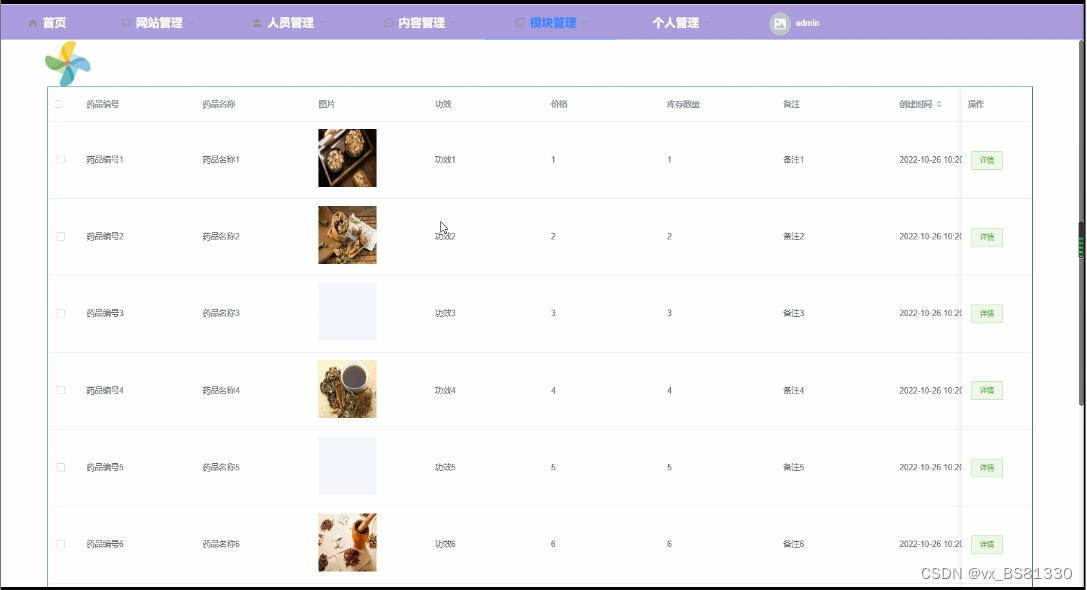Click the 价格 column header
1087x590 pixels.
pyautogui.click(x=559, y=104)
